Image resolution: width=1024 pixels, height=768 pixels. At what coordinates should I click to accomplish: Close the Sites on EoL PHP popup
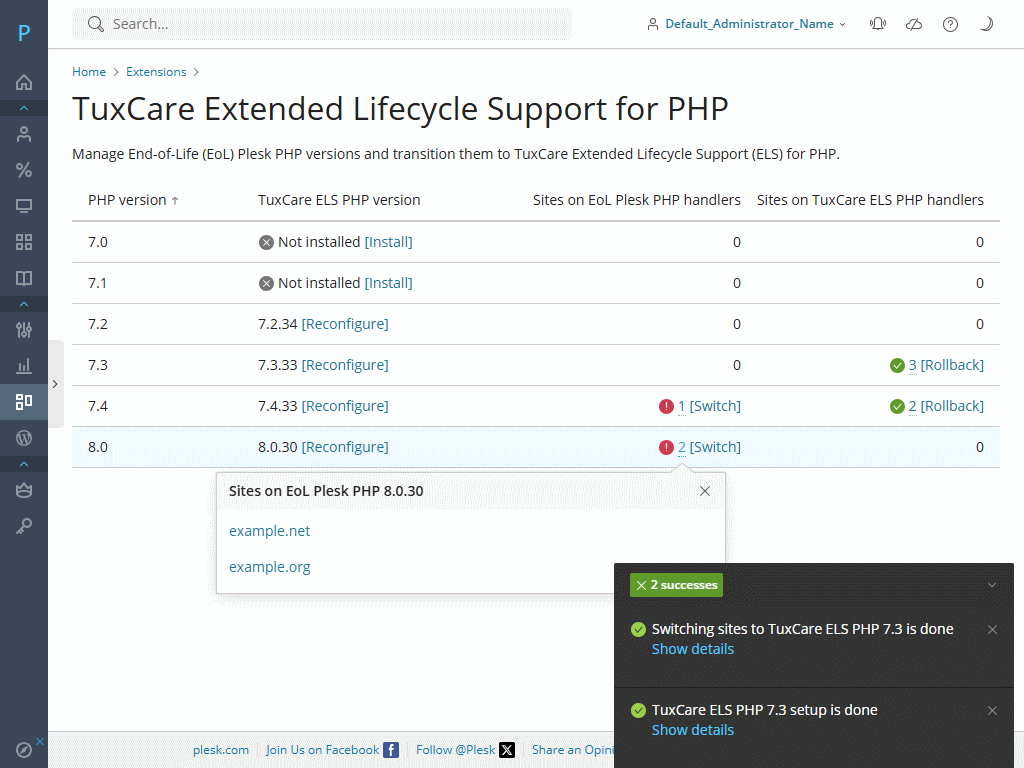coord(705,491)
